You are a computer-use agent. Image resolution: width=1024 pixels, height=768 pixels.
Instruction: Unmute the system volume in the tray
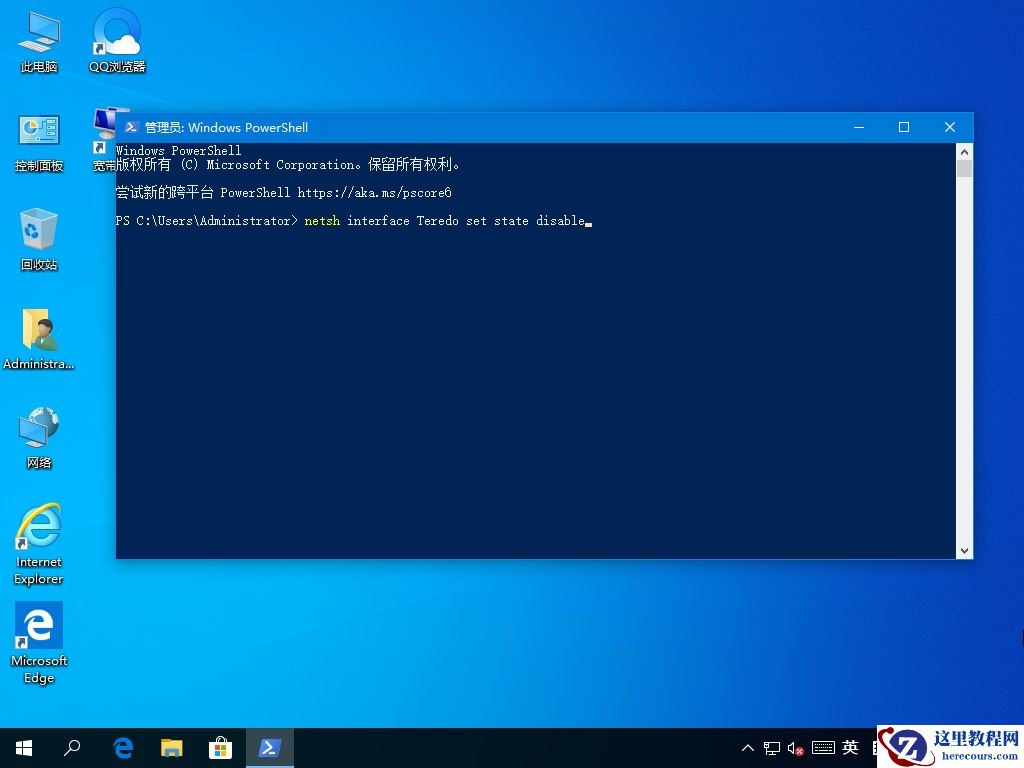[795, 747]
